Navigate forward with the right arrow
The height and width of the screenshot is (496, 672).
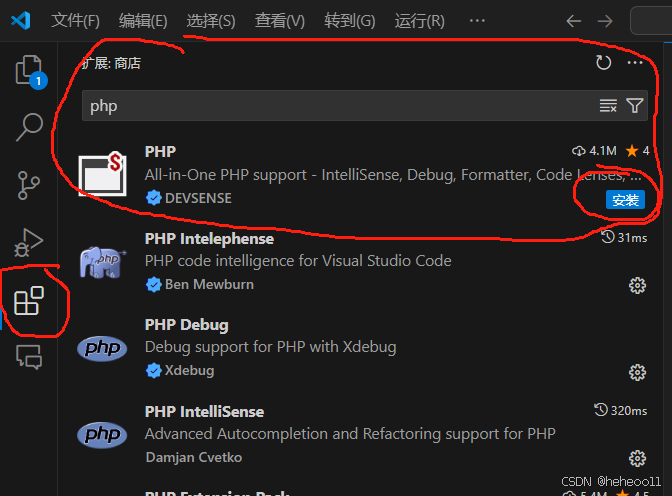click(x=605, y=21)
